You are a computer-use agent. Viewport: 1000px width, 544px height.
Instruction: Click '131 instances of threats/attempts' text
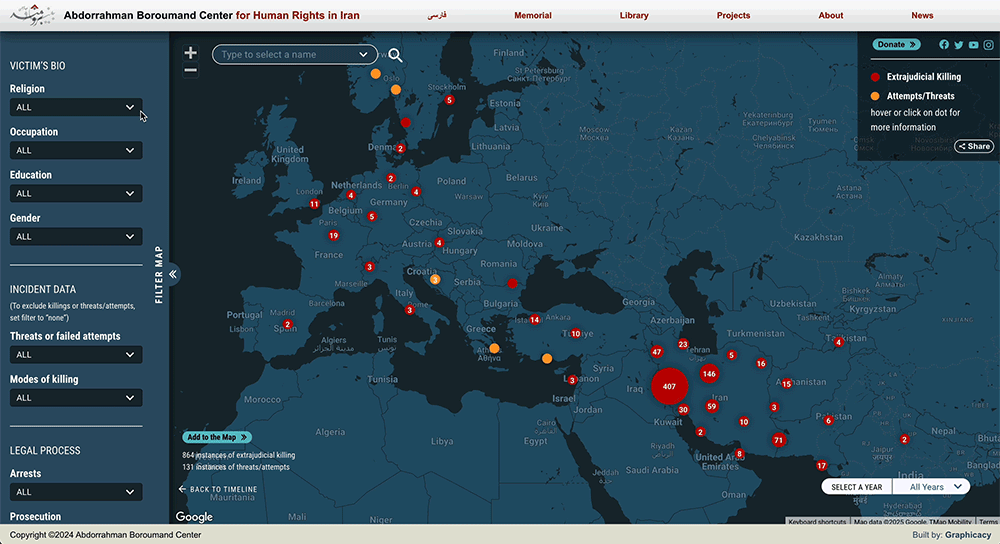coord(236,467)
